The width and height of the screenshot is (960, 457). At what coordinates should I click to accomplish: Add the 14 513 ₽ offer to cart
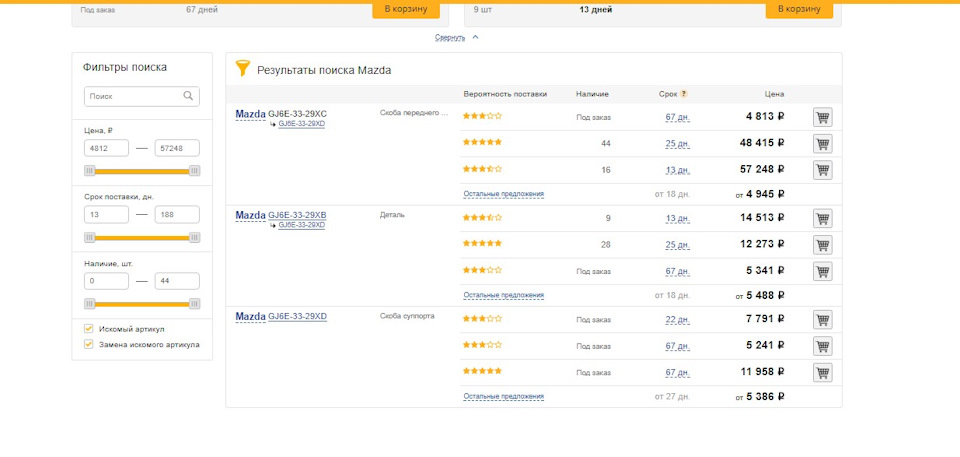[823, 218]
